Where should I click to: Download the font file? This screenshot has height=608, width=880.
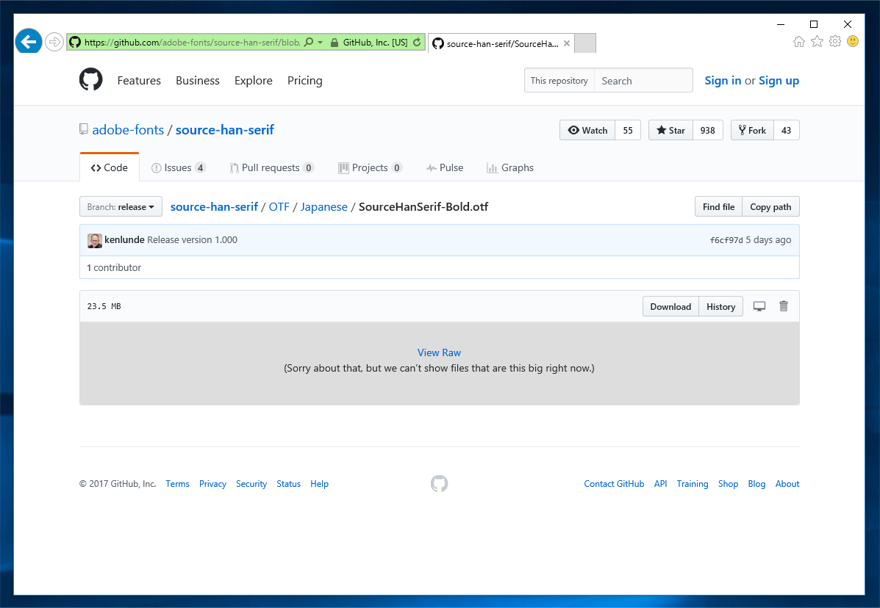(671, 307)
